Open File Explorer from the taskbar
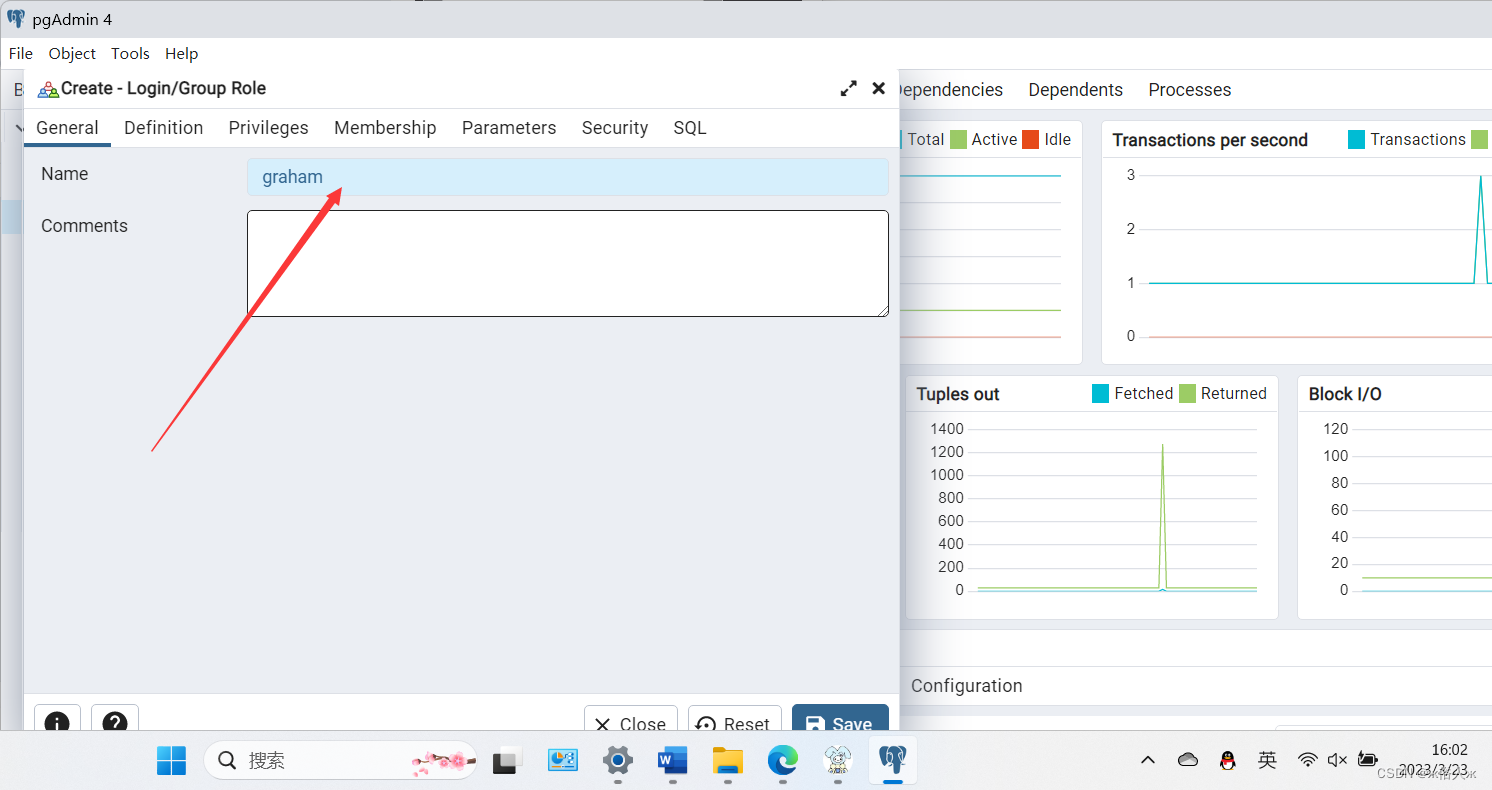The image size is (1492, 790). 727,760
